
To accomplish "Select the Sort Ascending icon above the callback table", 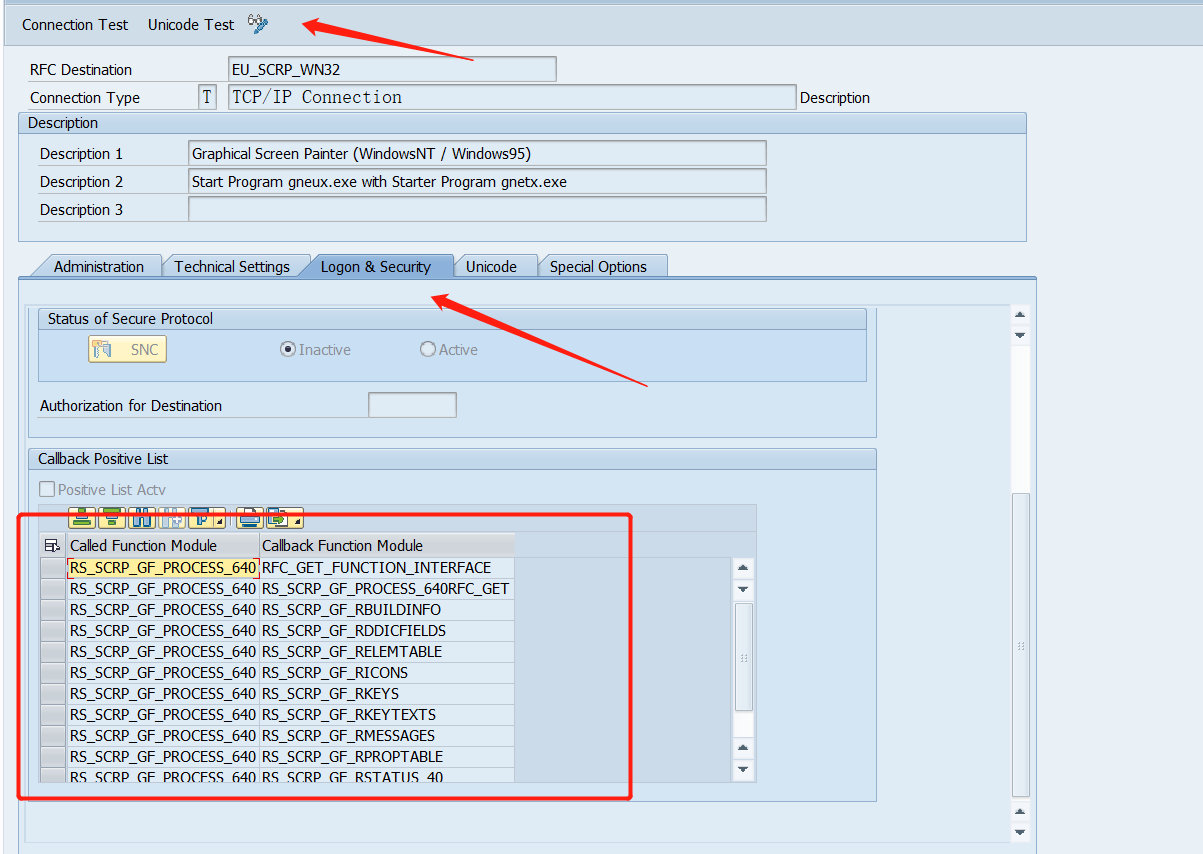I will tap(81, 517).
